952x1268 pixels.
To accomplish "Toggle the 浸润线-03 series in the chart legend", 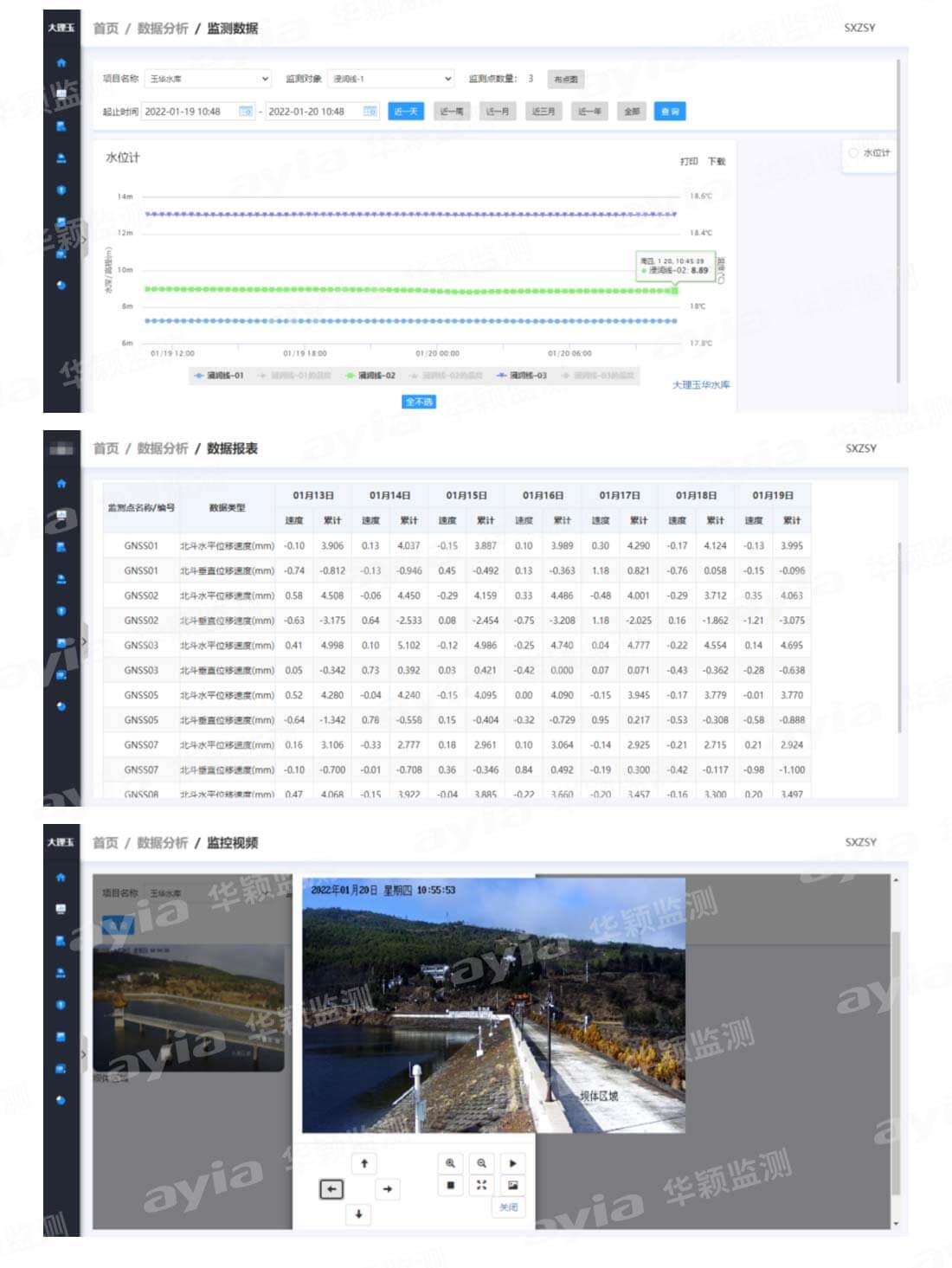I will [x=522, y=376].
